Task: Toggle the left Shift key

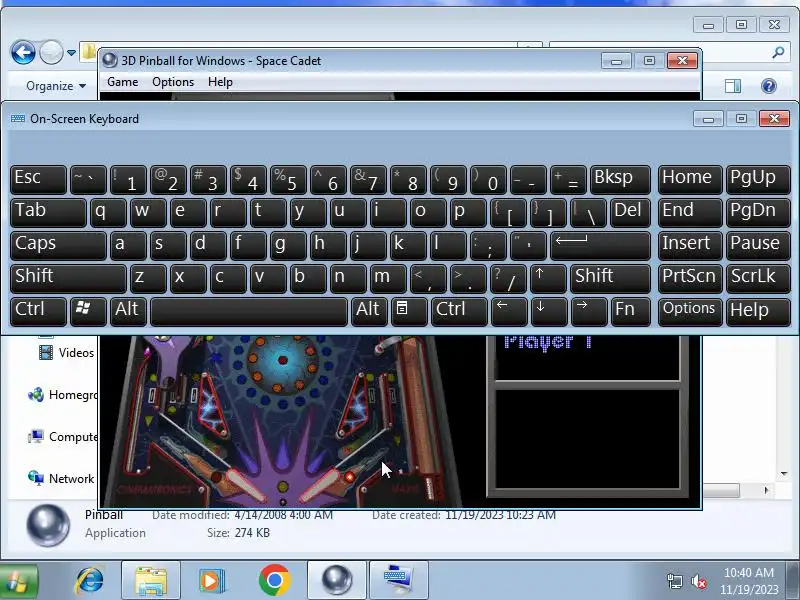Action: pyautogui.click(x=68, y=279)
